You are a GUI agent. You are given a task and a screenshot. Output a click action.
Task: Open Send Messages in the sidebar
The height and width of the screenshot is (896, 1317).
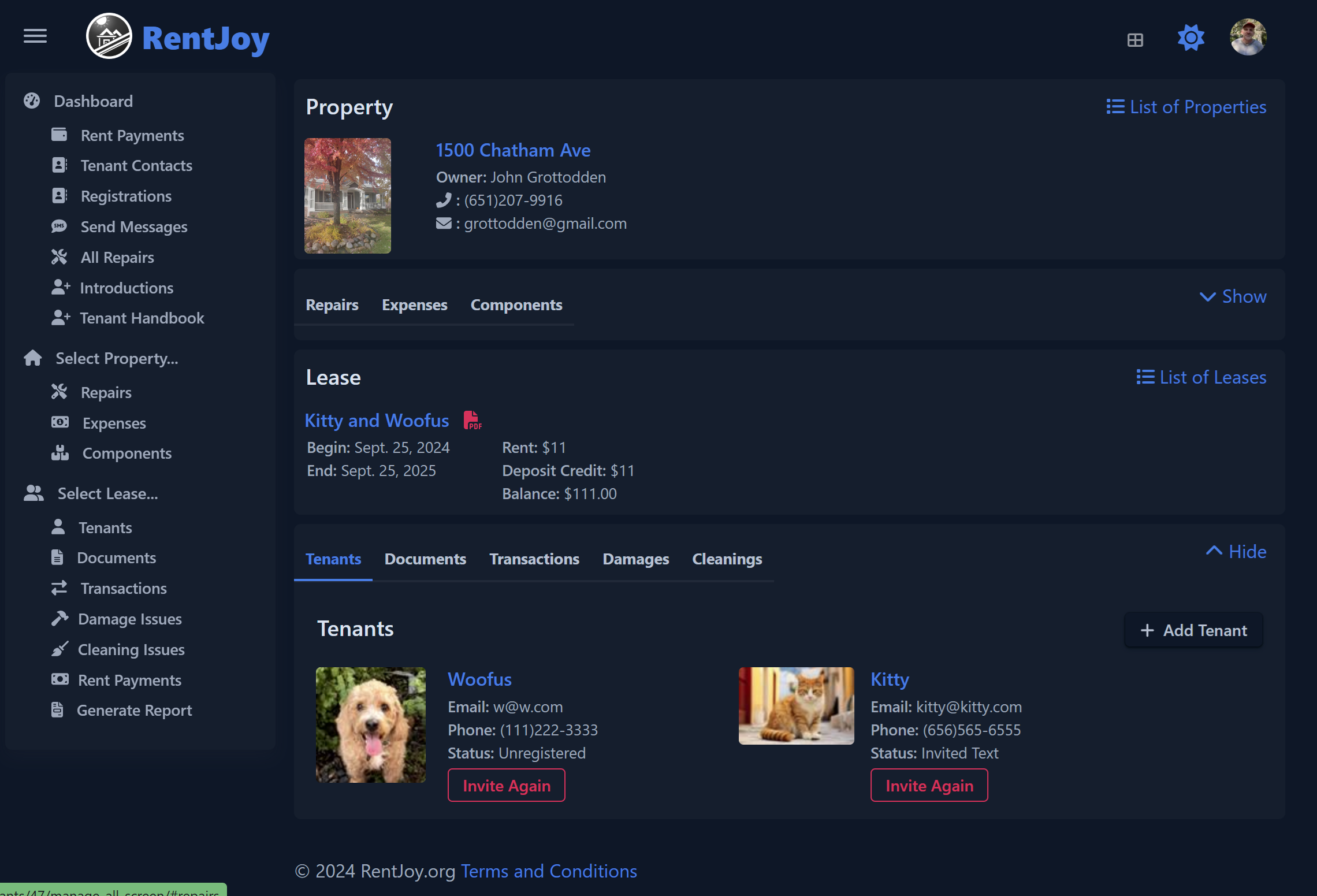pos(133,227)
